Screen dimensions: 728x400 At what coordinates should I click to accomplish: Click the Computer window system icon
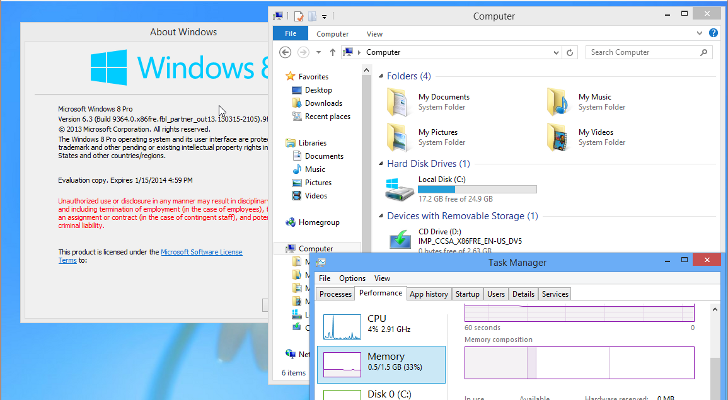point(278,16)
